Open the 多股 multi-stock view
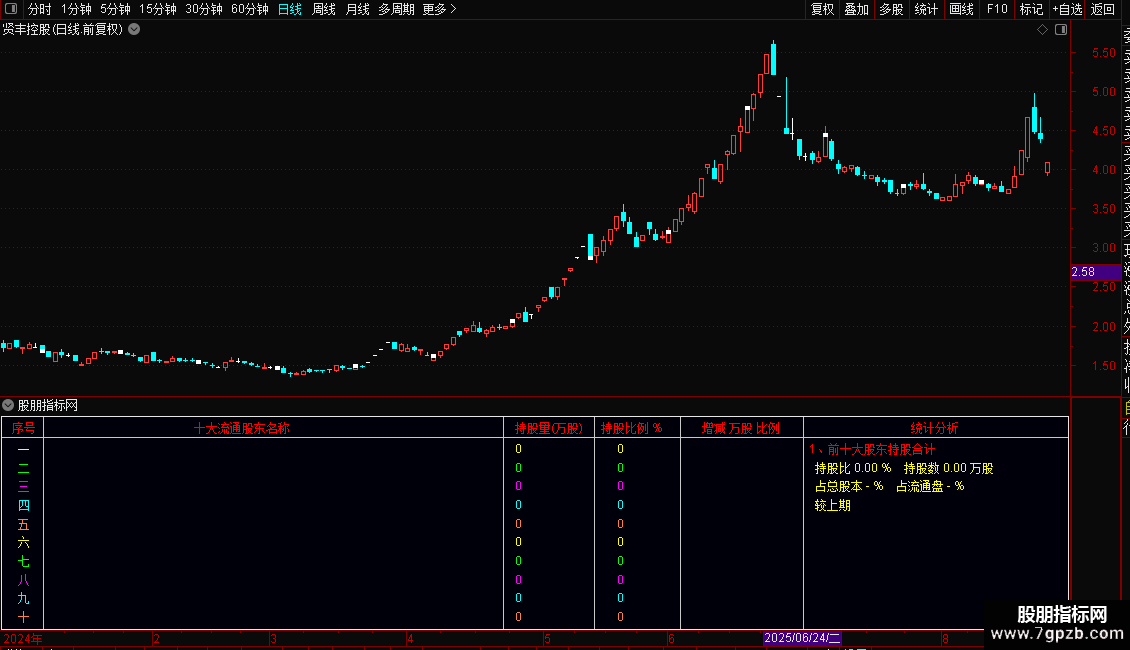 tap(891, 9)
